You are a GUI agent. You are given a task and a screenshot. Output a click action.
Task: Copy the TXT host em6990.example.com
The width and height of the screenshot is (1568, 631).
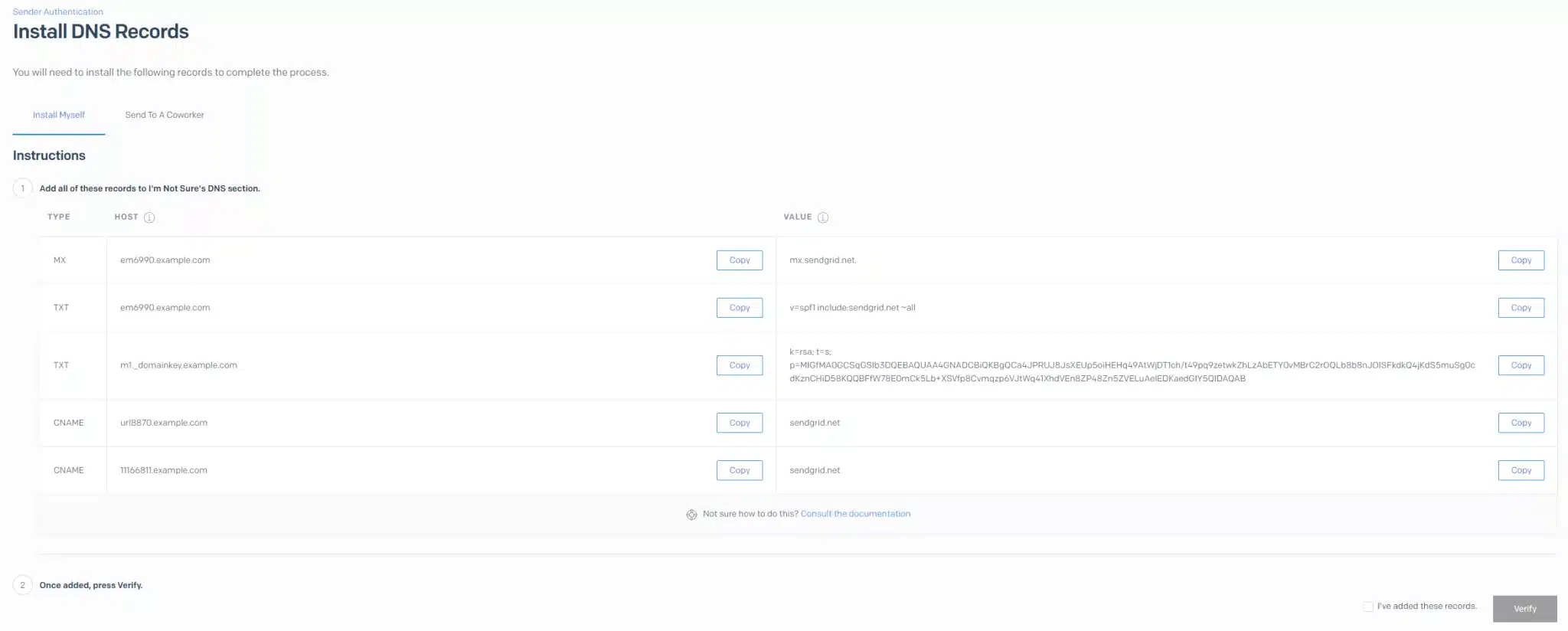click(x=740, y=308)
